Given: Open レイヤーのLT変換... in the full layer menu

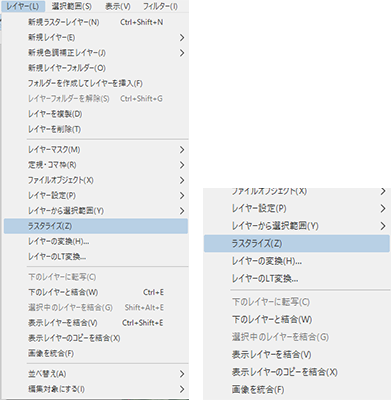Looking at the screenshot, I should pos(96,257).
